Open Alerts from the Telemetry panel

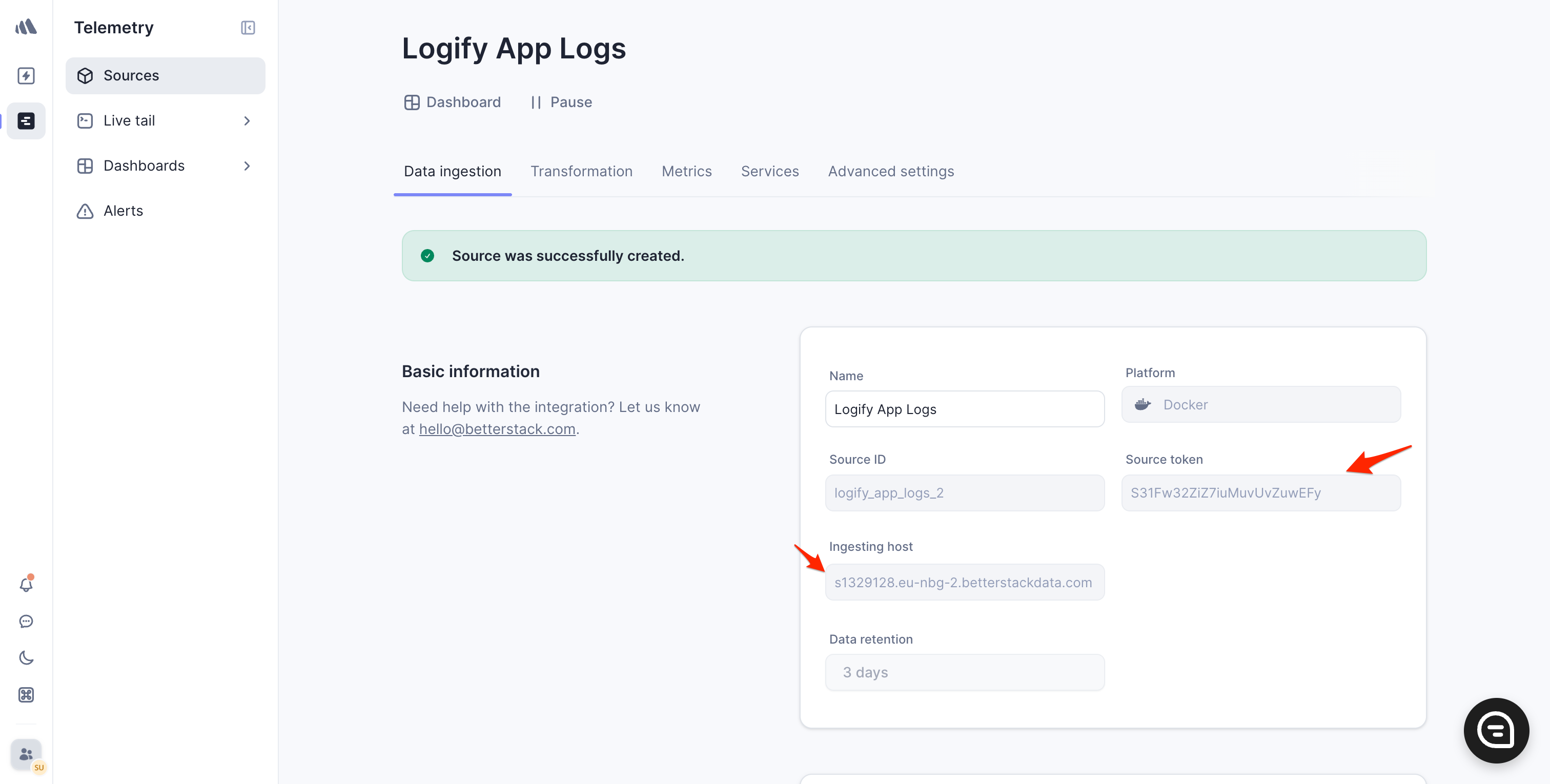point(124,211)
